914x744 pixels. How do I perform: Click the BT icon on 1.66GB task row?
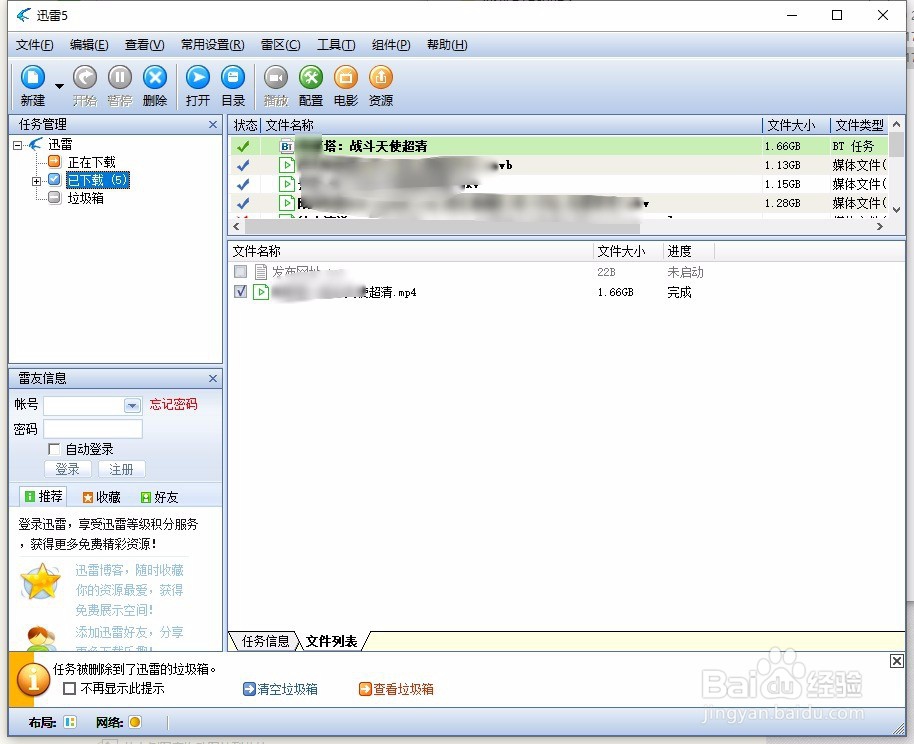pyautogui.click(x=286, y=146)
